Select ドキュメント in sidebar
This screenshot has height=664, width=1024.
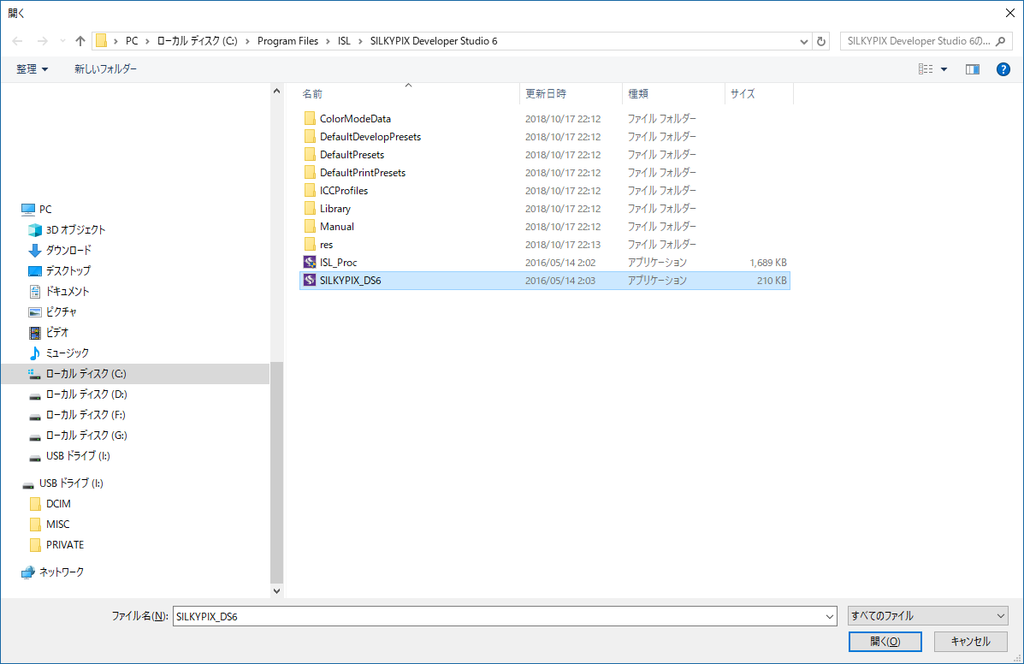pyautogui.click(x=67, y=291)
